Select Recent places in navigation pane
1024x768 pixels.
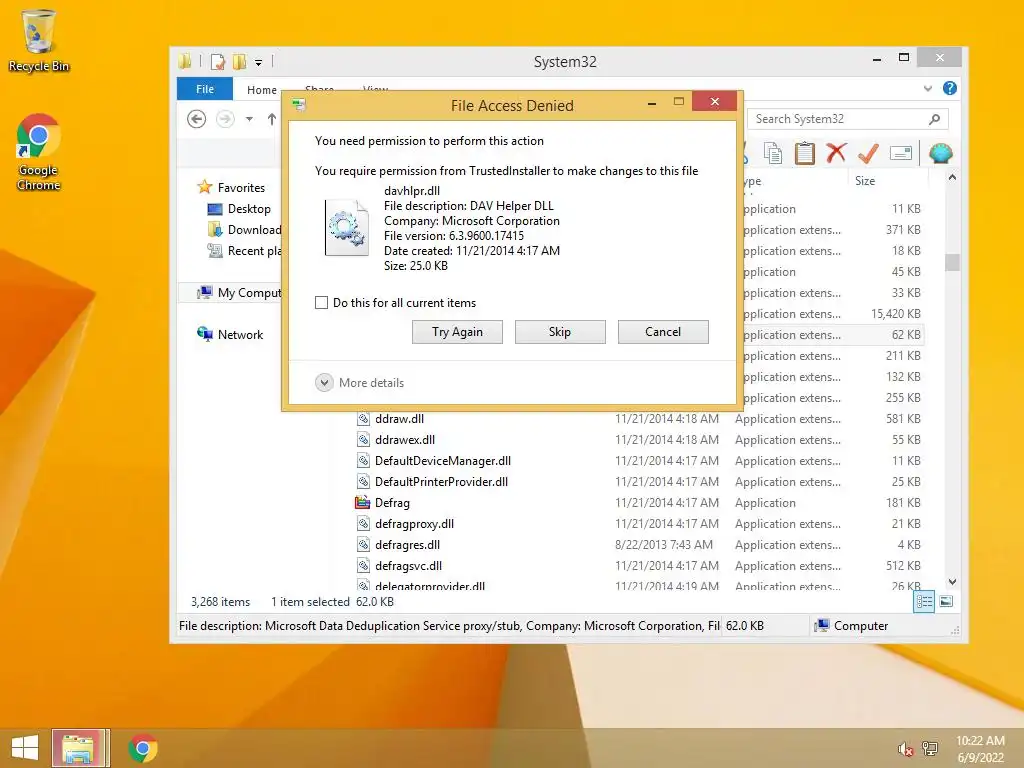[x=244, y=251]
